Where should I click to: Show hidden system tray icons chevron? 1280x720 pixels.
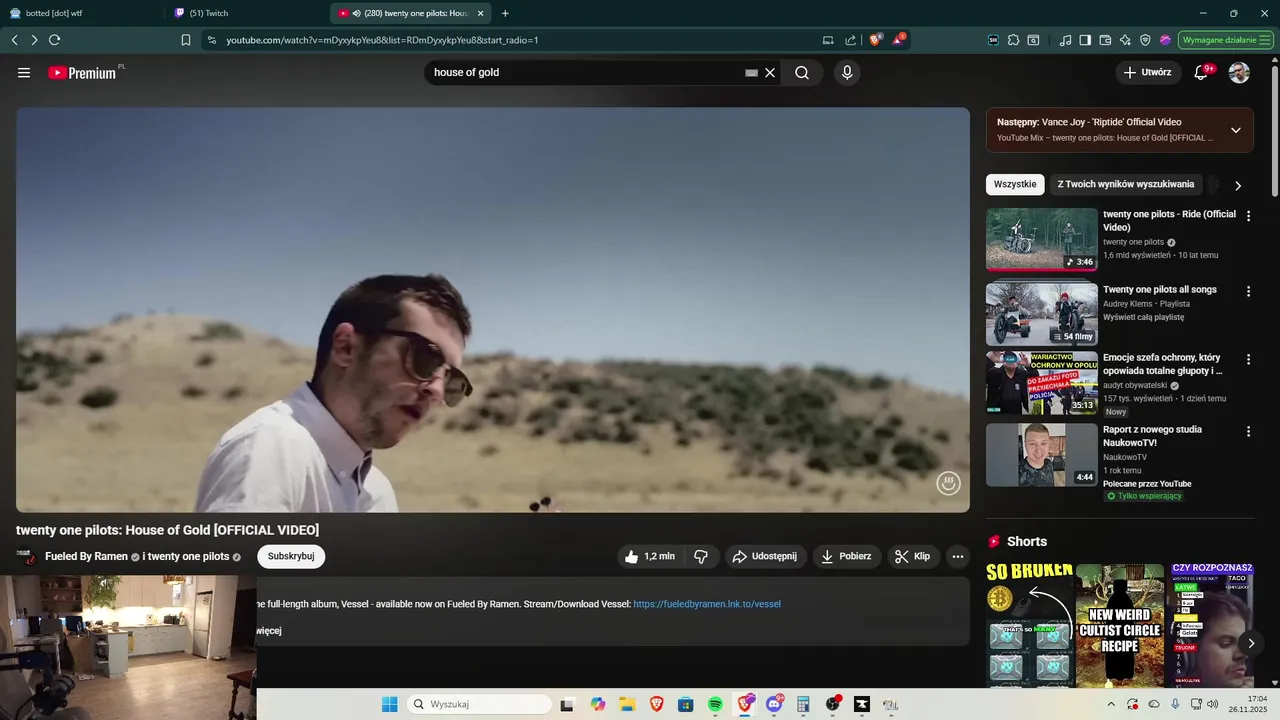(x=1110, y=704)
